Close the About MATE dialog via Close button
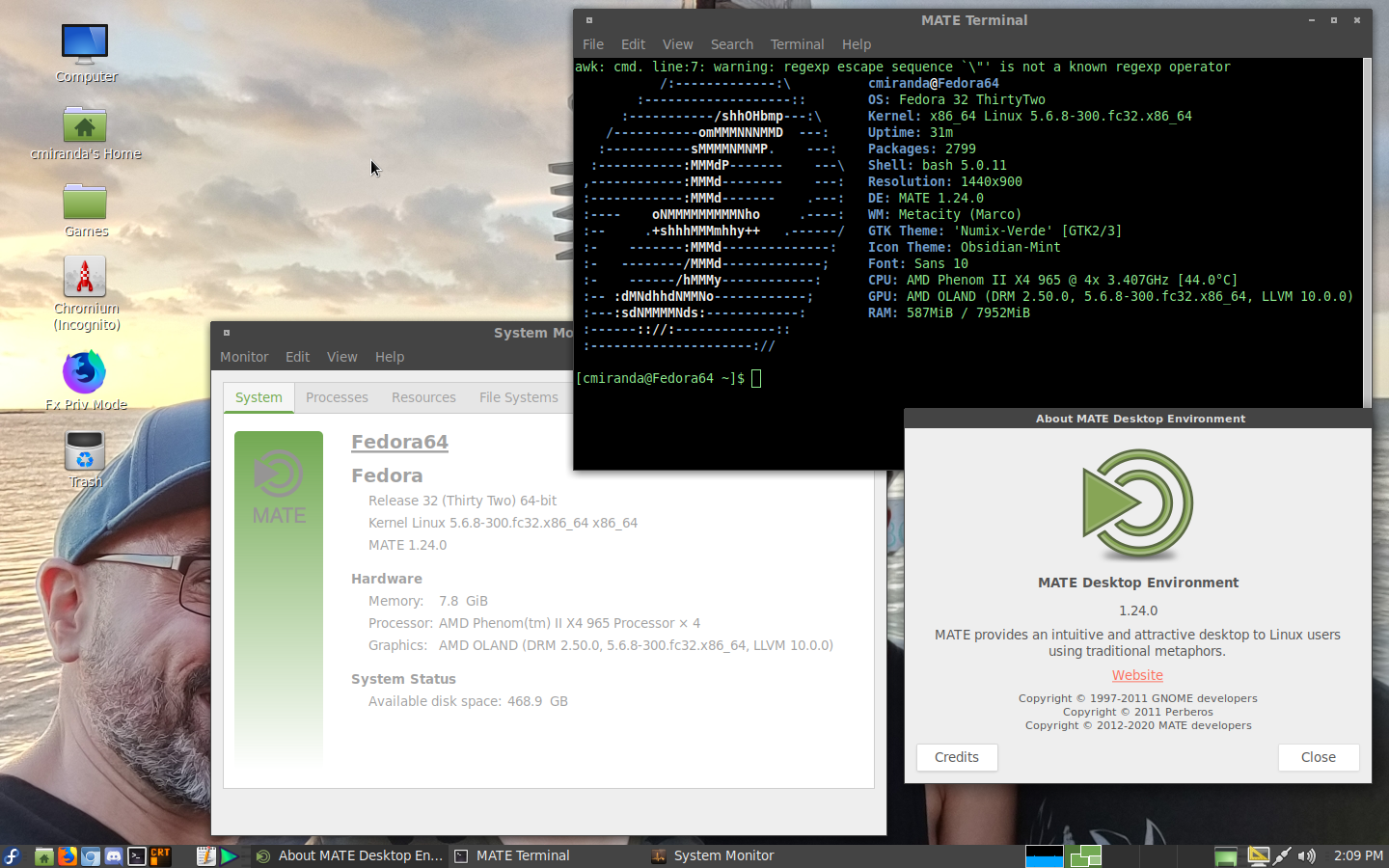The width and height of the screenshot is (1389, 868). (1318, 757)
